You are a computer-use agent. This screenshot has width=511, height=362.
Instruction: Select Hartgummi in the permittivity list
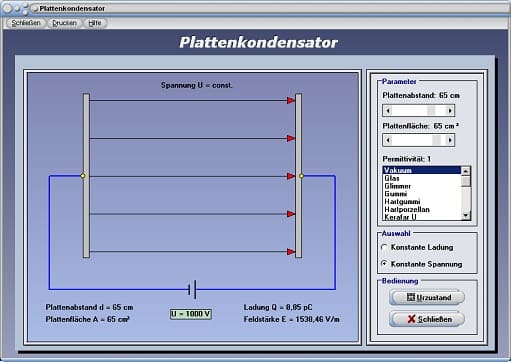422,201
